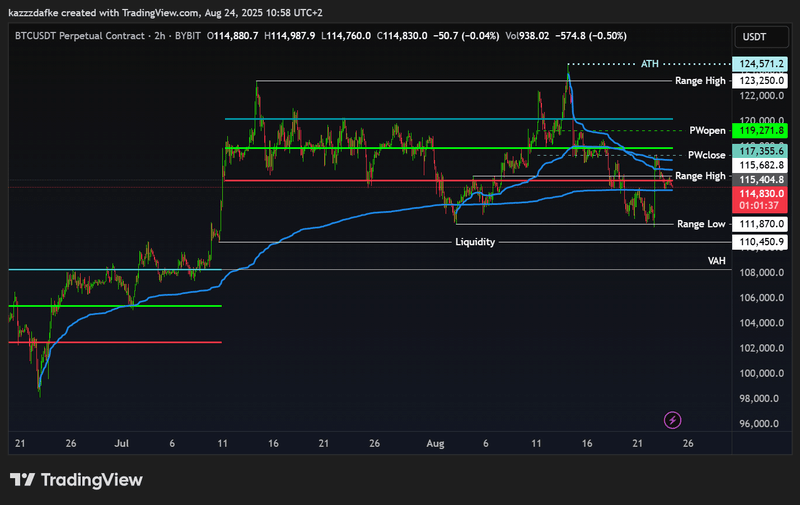The width and height of the screenshot is (800, 505).
Task: Click the Aug label on time axis
Action: [x=435, y=443]
